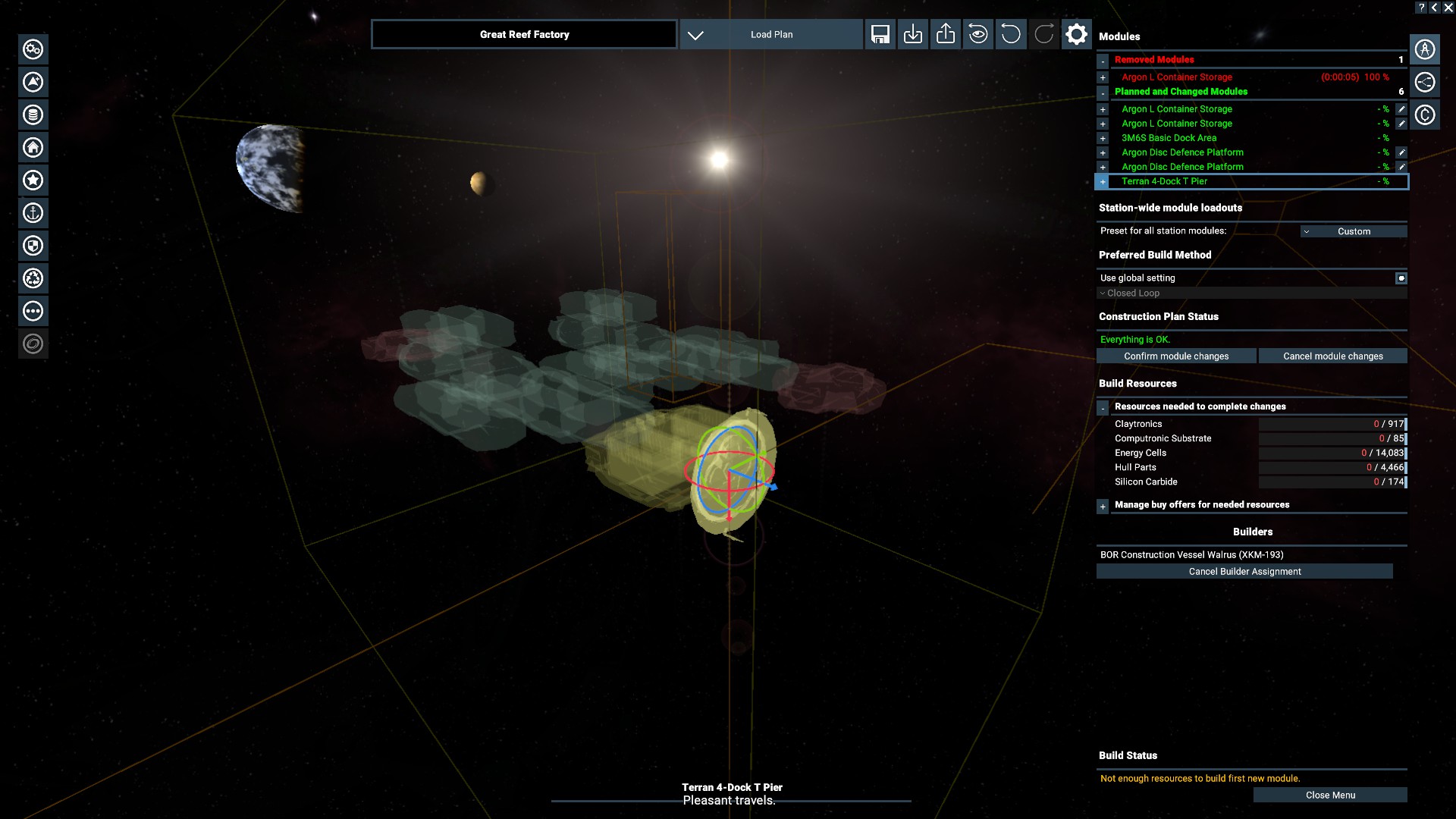The height and width of the screenshot is (819, 1456).
Task: Expand the removed Argon L Container Storage row
Action: [1103, 77]
